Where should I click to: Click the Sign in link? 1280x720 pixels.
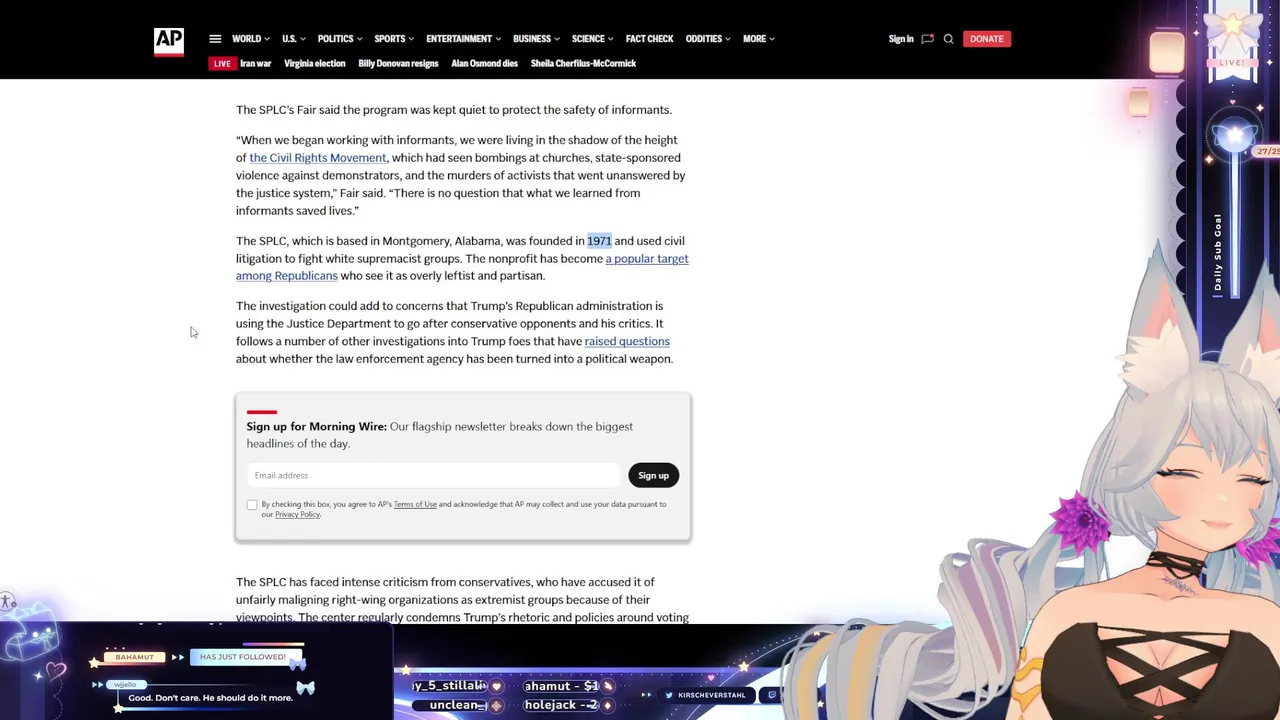pos(901,39)
